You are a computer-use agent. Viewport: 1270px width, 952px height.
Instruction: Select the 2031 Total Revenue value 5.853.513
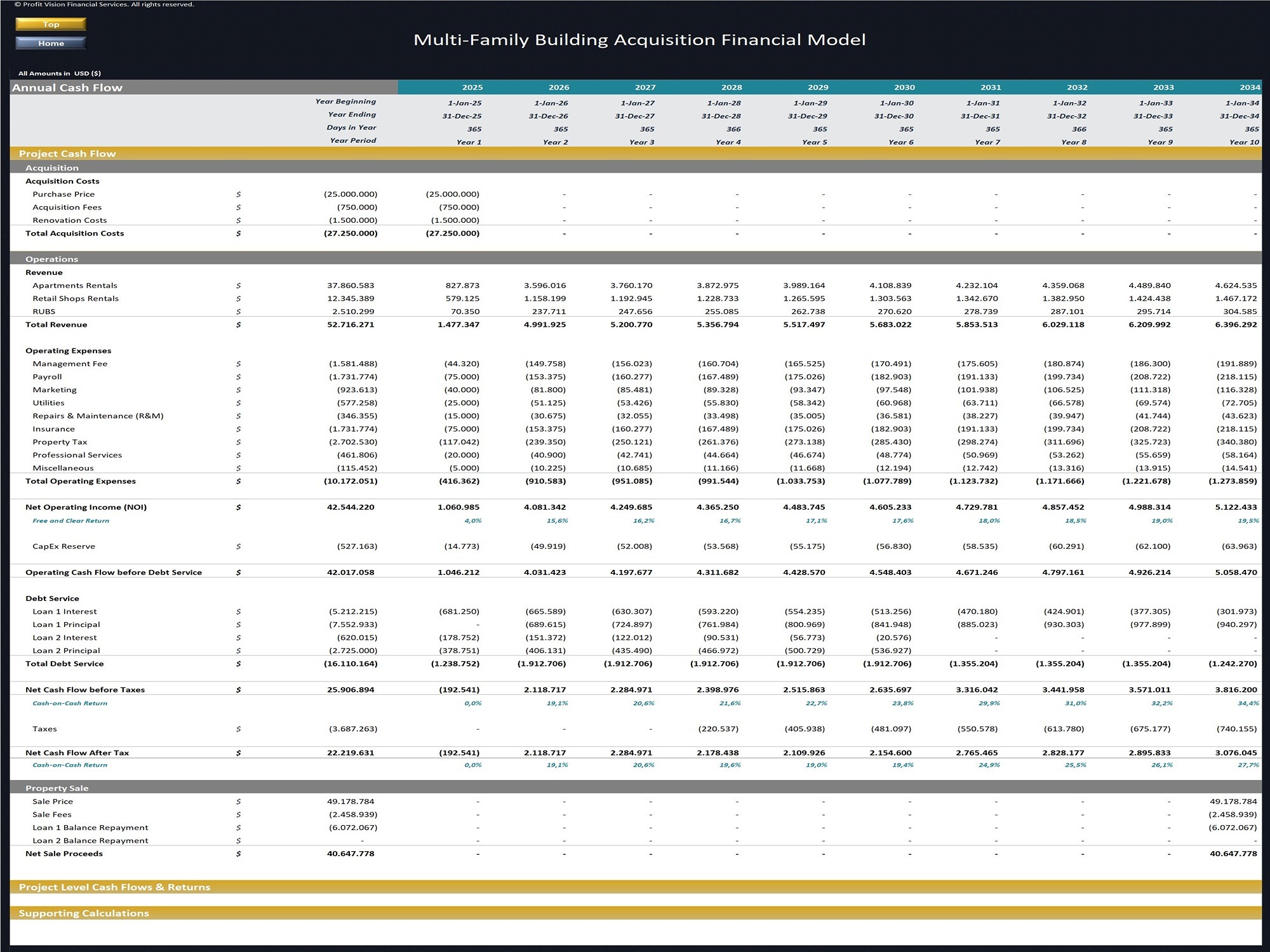click(x=977, y=324)
